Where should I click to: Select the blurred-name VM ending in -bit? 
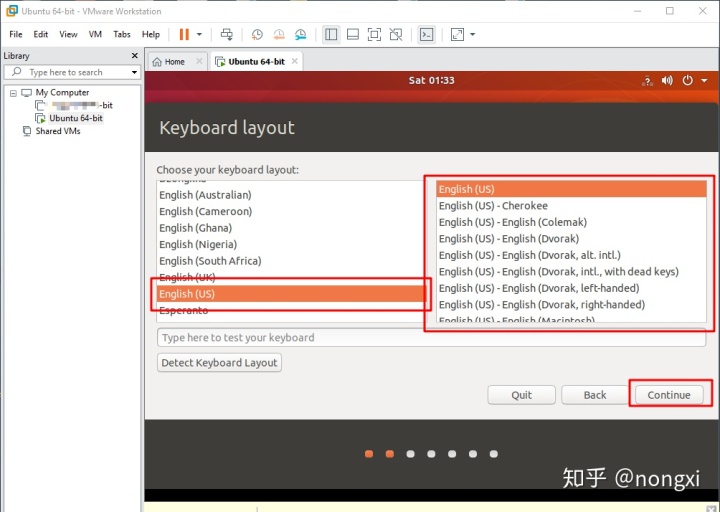(x=81, y=105)
